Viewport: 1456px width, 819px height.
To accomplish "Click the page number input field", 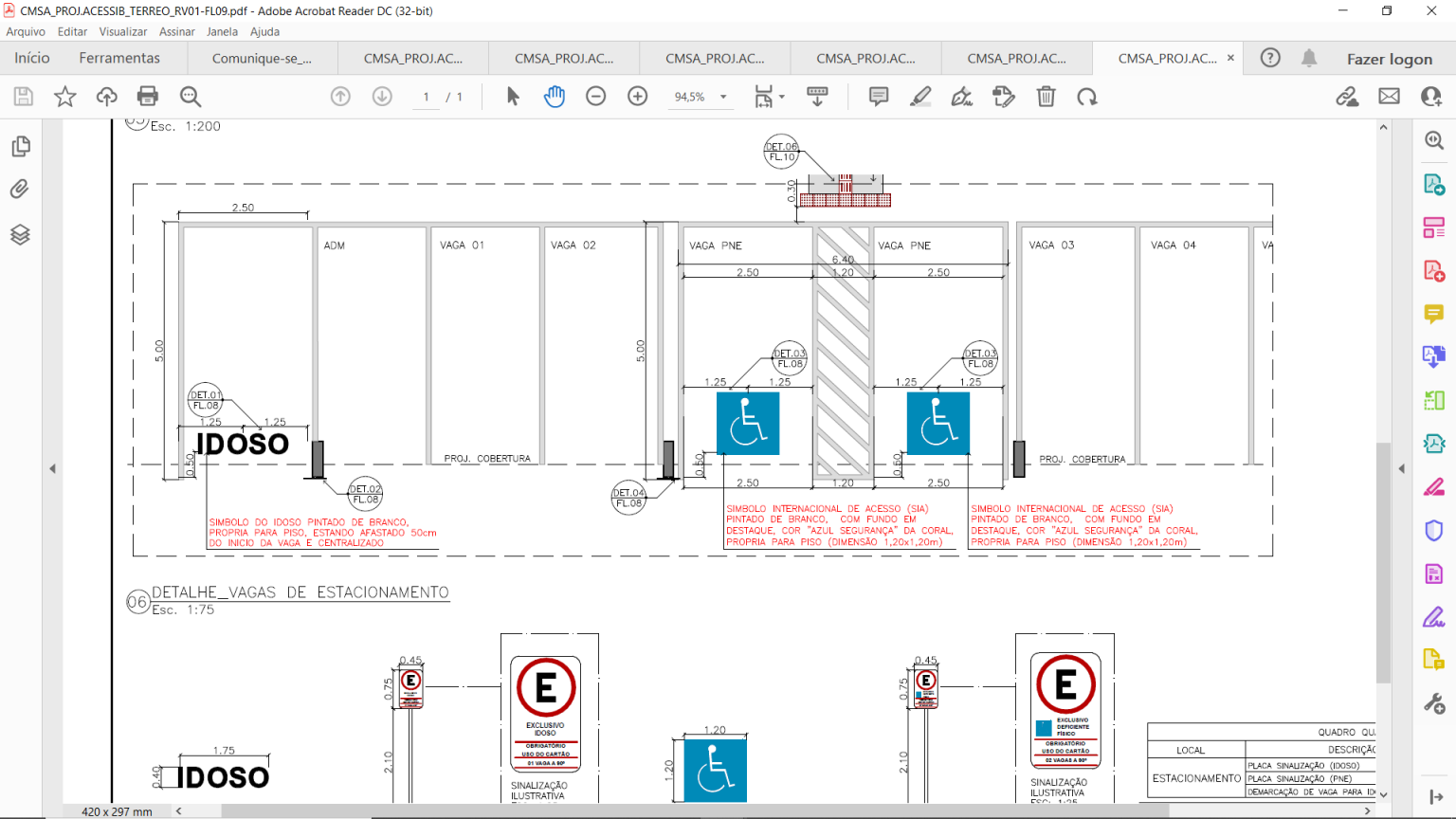I will (x=427, y=97).
